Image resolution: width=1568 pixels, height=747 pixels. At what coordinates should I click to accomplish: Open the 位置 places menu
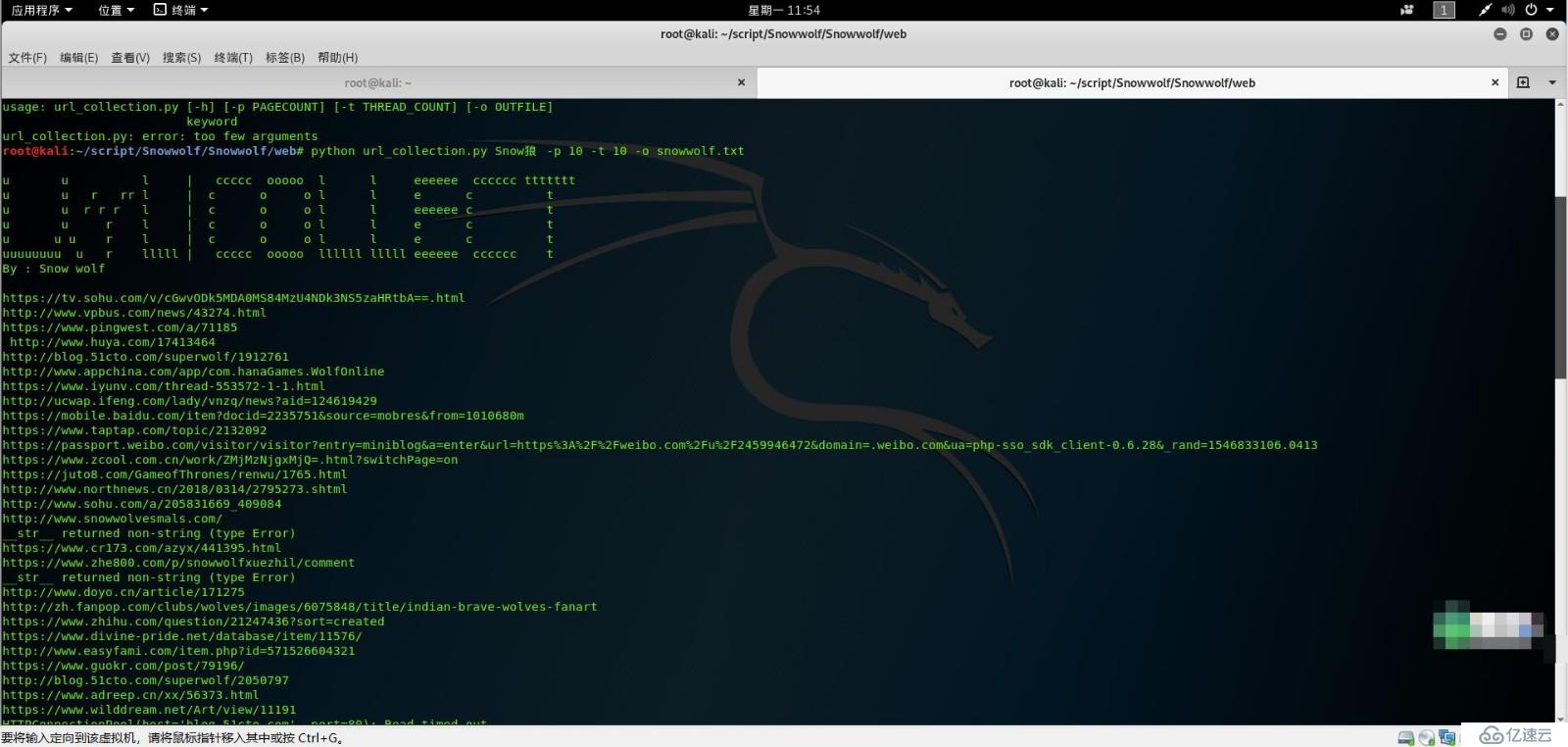pos(116,10)
